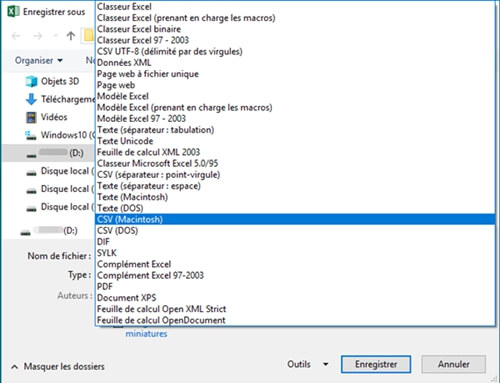Click the Excel icon in the title bar
The height and width of the screenshot is (383, 500).
point(13,12)
